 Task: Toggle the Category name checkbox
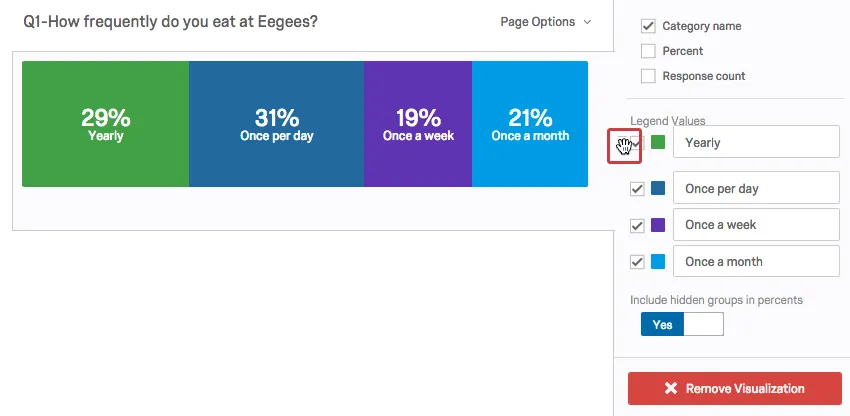pyautogui.click(x=648, y=26)
